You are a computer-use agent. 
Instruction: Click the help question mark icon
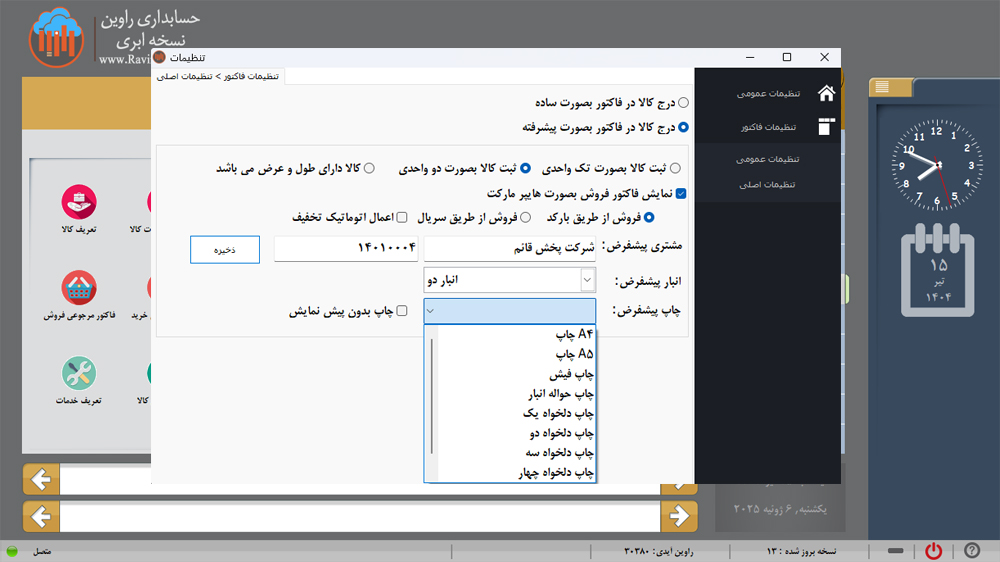click(971, 551)
